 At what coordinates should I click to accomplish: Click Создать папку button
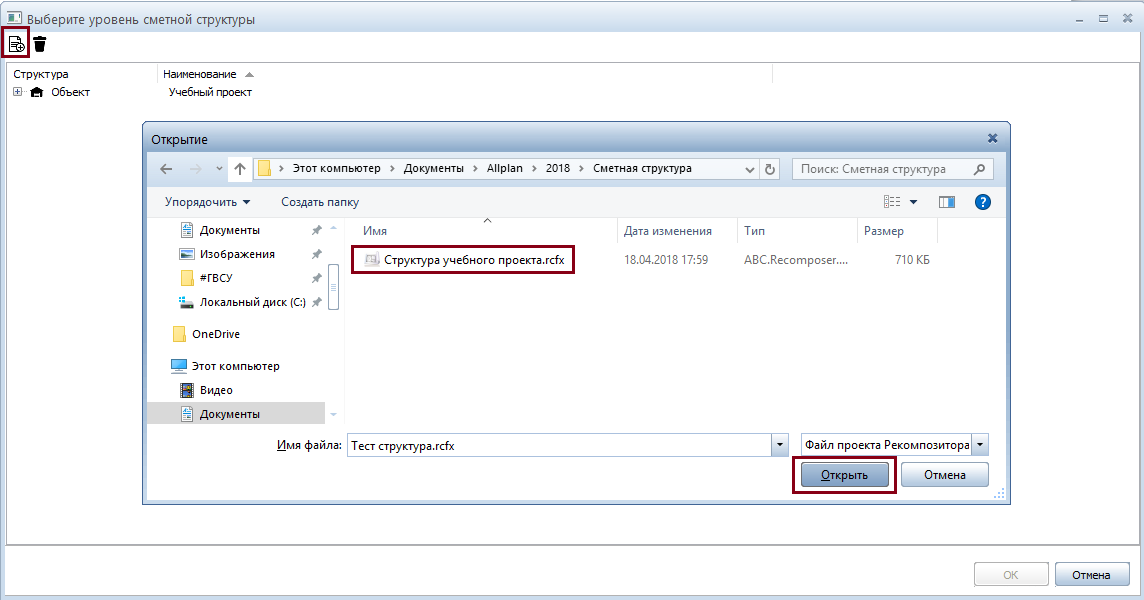click(x=320, y=202)
